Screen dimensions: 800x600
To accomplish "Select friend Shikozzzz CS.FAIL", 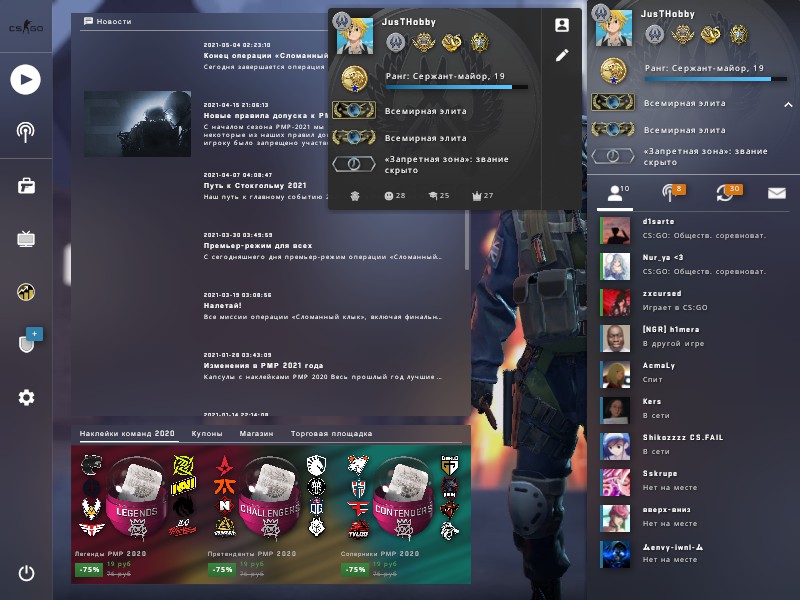I will click(x=694, y=444).
